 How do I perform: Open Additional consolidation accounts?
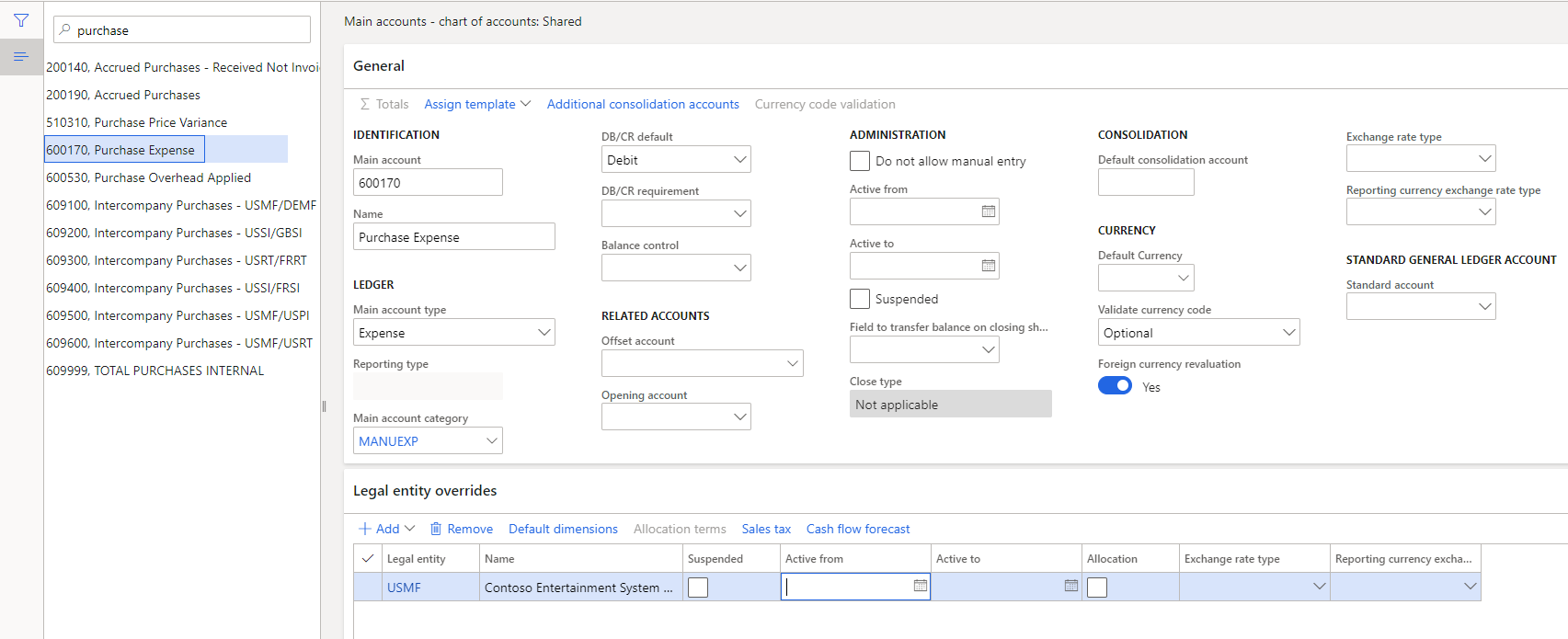click(643, 104)
